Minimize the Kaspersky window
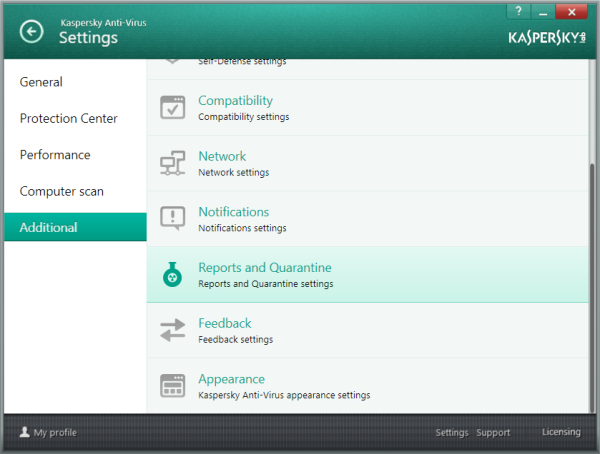Viewport: 600px width, 454px height. click(x=544, y=11)
